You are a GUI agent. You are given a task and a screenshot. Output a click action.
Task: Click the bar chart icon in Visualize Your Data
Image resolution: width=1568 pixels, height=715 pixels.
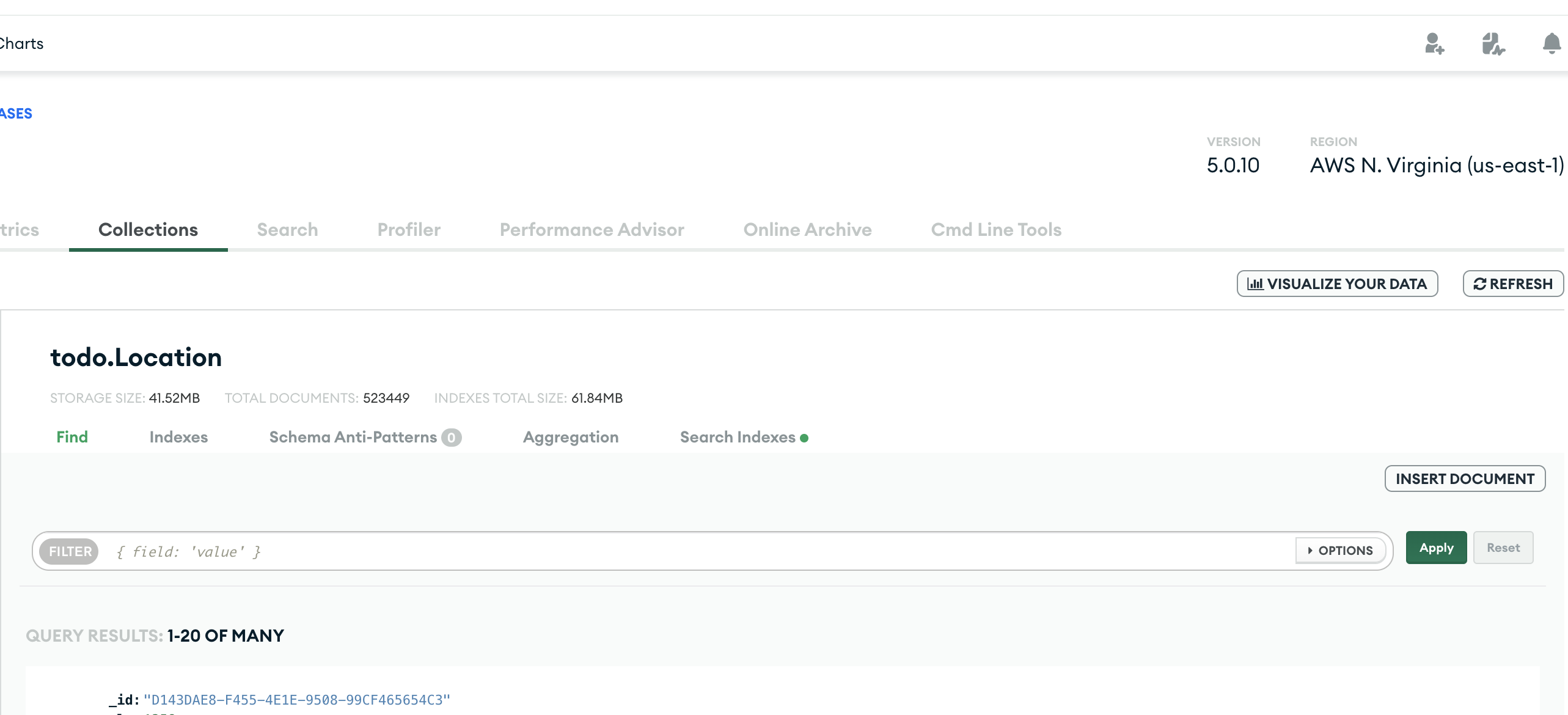click(1255, 284)
